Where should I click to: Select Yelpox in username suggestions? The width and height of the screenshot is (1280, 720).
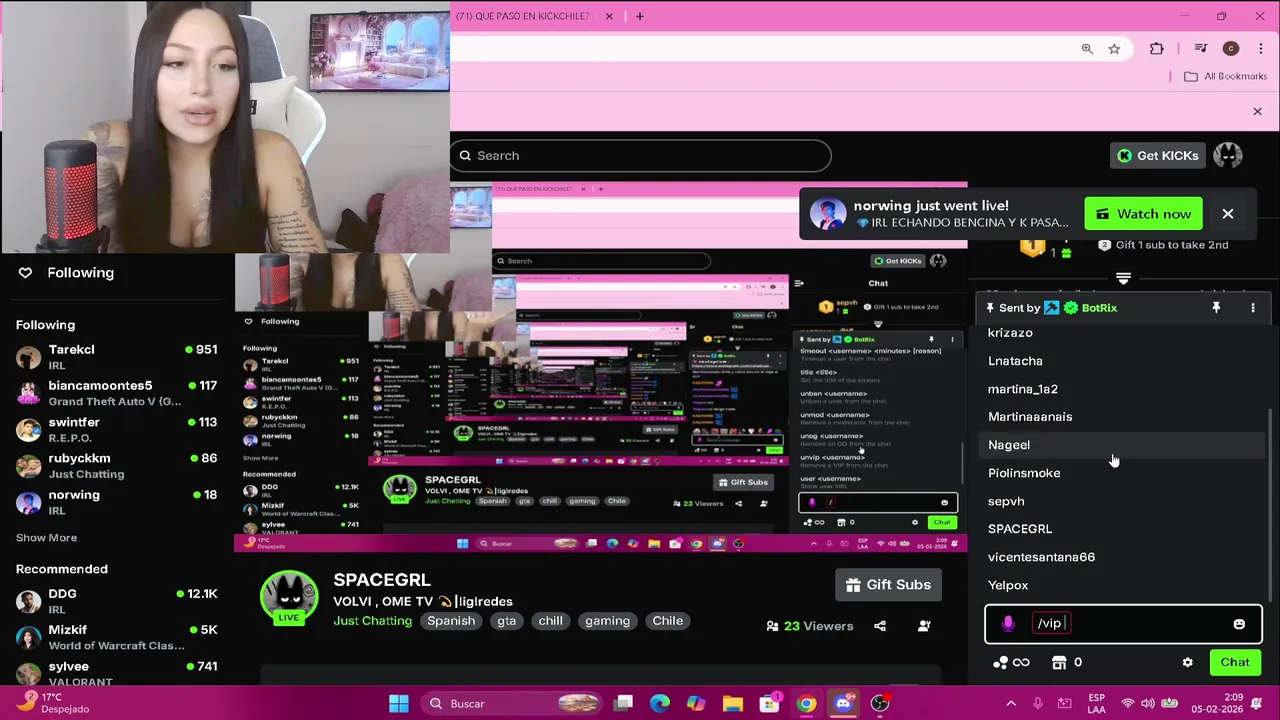pyautogui.click(x=1122, y=585)
